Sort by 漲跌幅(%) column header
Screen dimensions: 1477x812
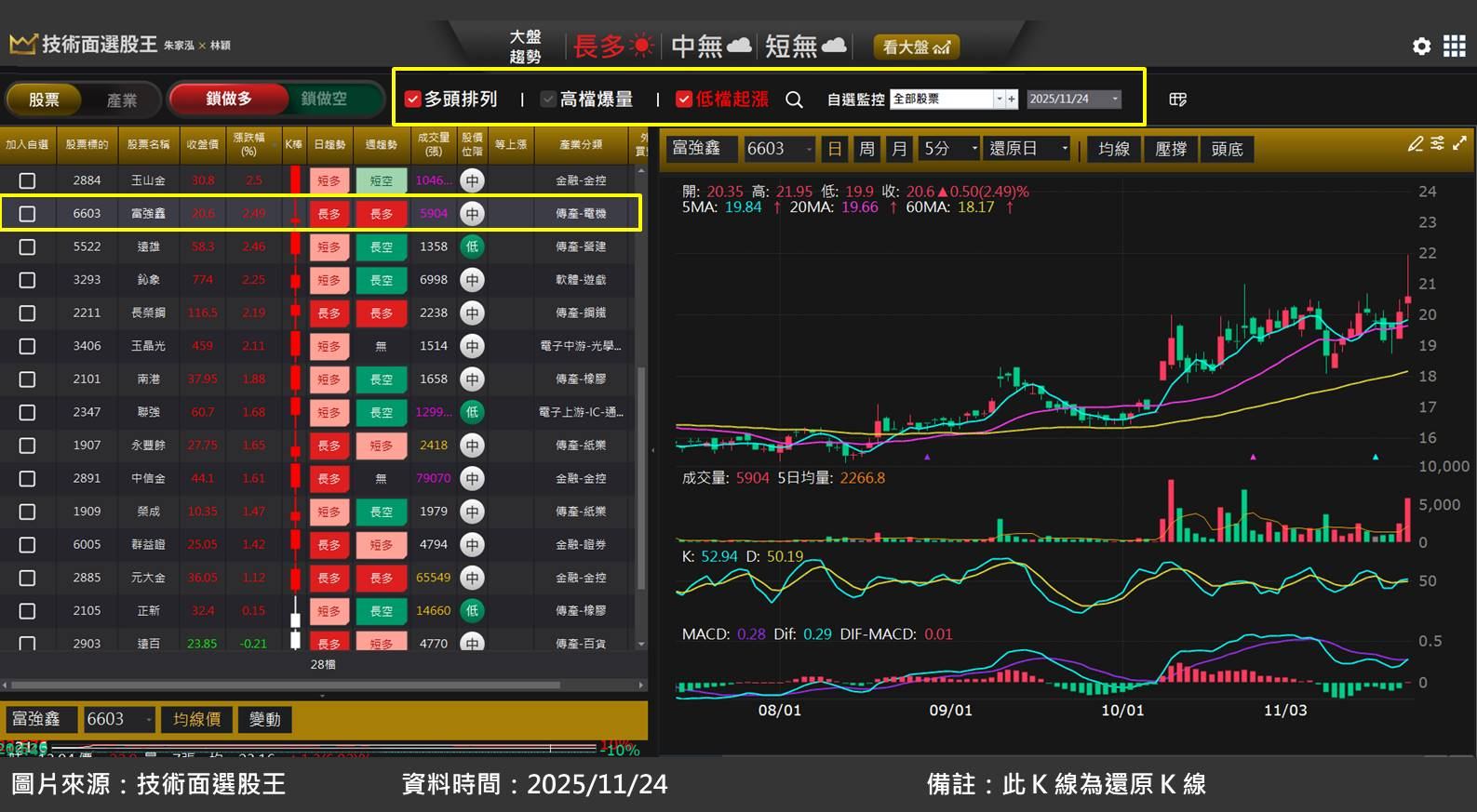pos(248,144)
